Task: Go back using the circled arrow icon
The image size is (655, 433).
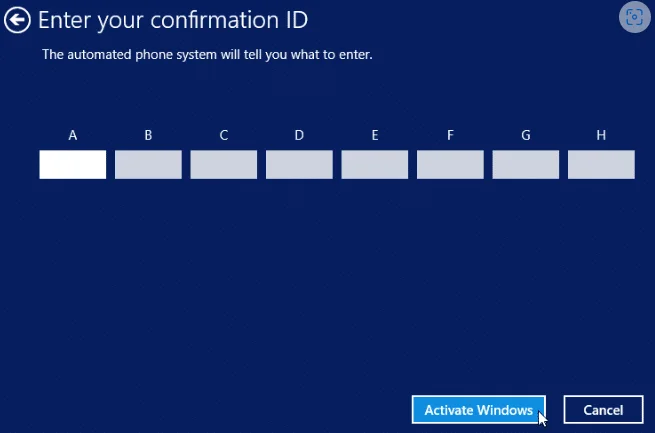Action: point(17,20)
